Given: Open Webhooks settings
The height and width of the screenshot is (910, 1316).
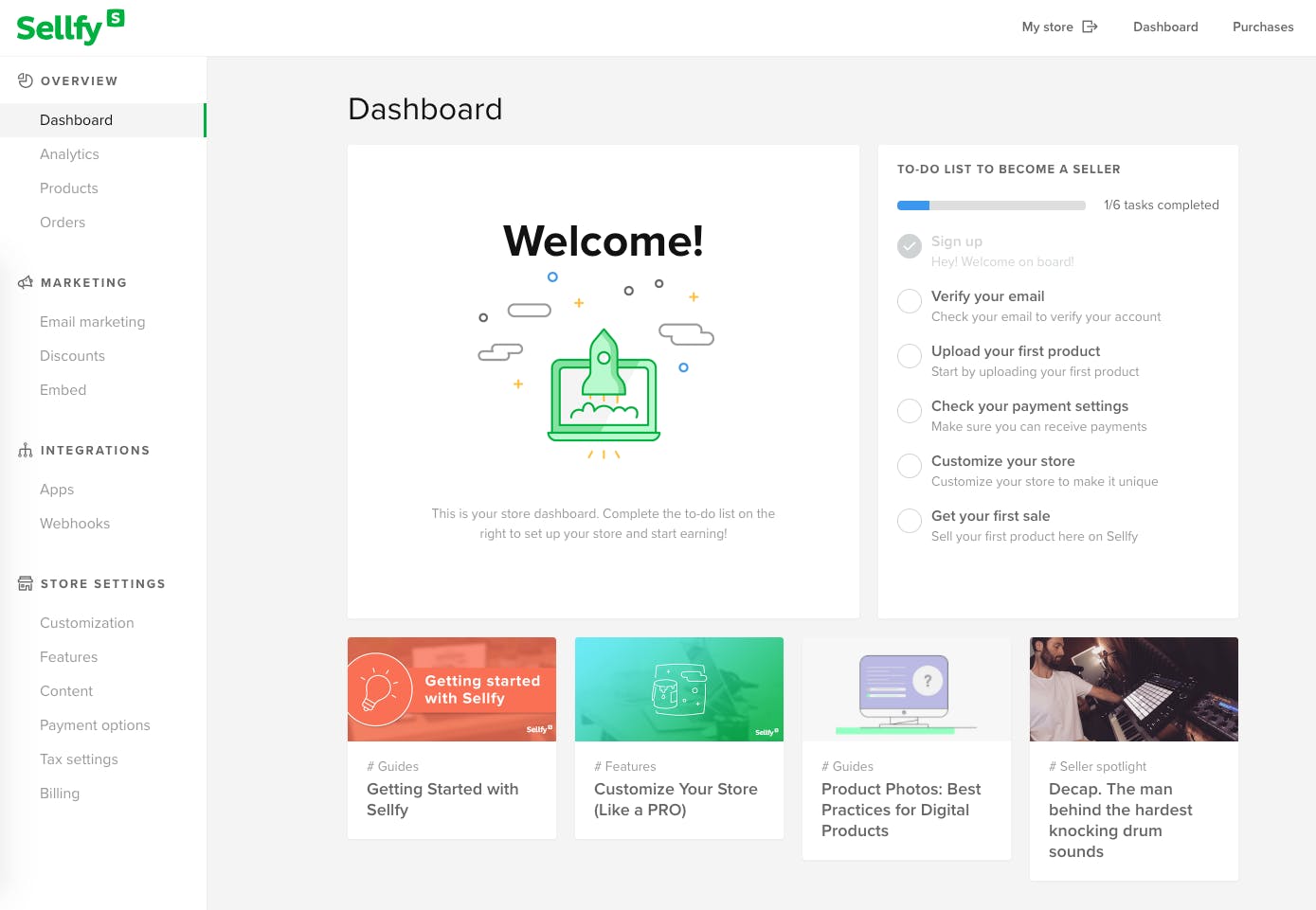Looking at the screenshot, I should (x=75, y=524).
